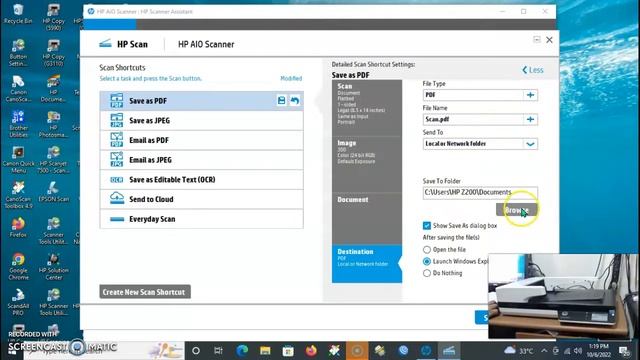Select the Email as JPEG shortcut
Screen dimensions: 640x360
coord(201,160)
